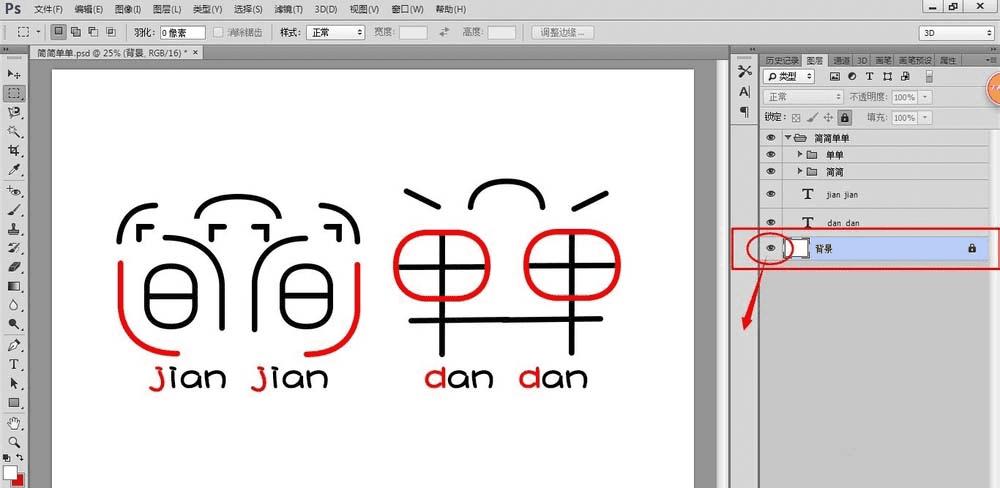1000x488 pixels.
Task: Select the Path Selection tool
Action: tap(13, 383)
